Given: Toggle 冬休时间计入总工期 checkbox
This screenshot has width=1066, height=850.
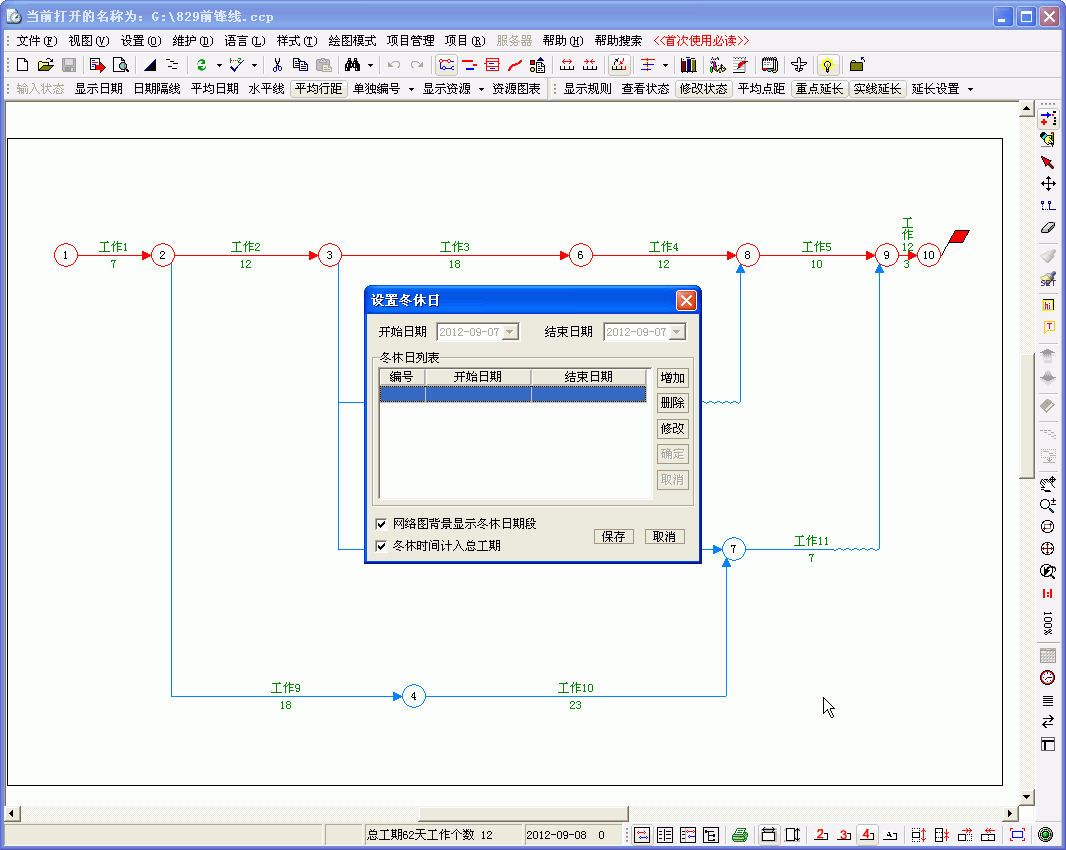Looking at the screenshot, I should pos(381,545).
